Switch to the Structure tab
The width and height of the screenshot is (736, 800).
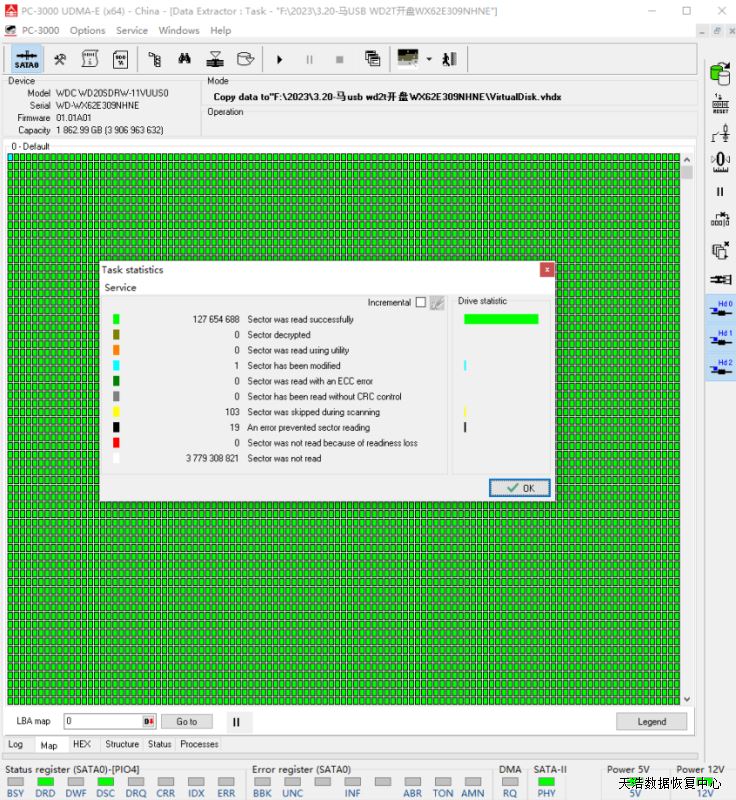[x=122, y=744]
